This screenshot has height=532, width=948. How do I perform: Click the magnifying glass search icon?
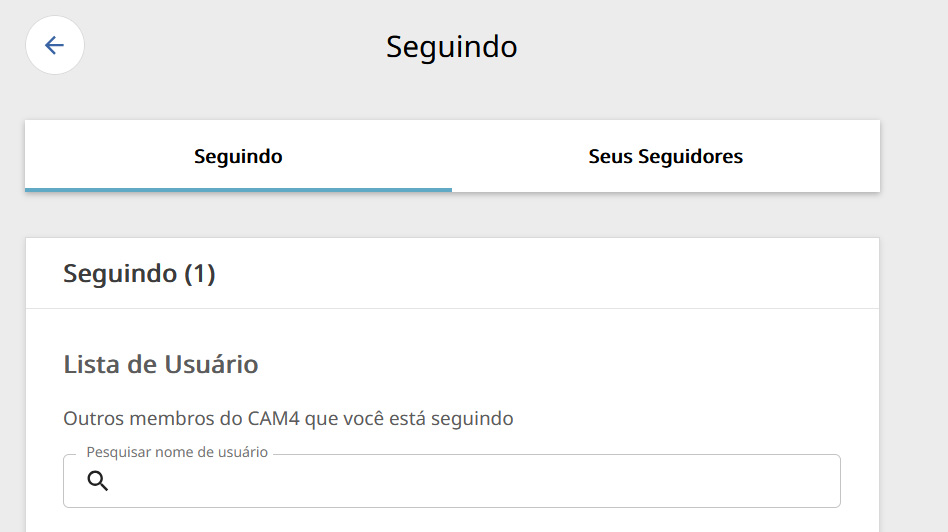click(97, 481)
